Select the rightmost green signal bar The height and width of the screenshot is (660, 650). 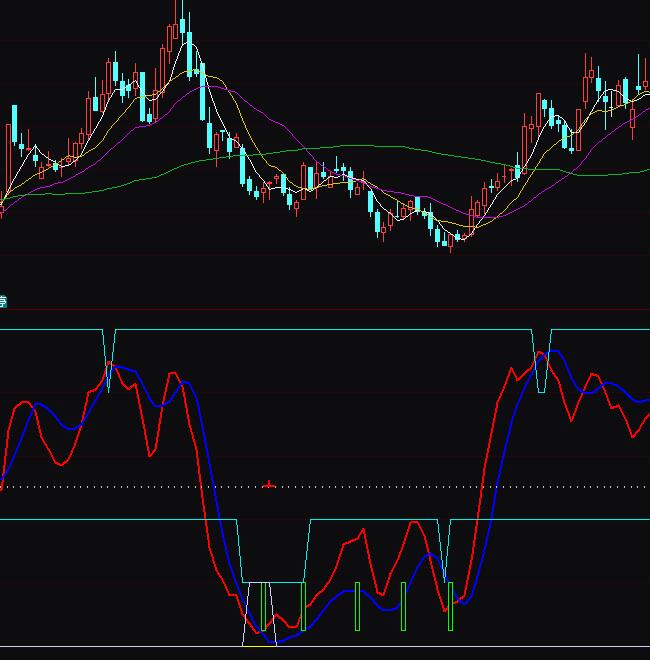(x=450, y=607)
